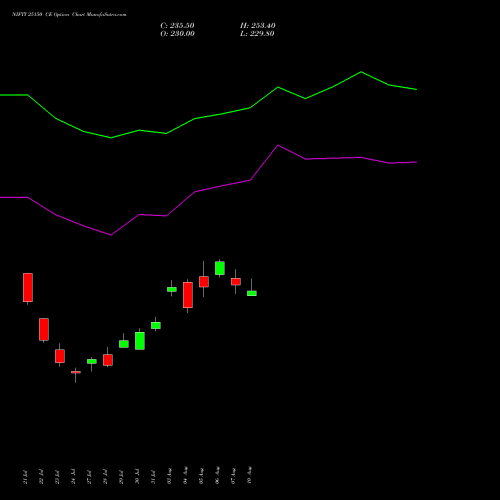Click the red candle above 07 Aug

pyautogui.click(x=236, y=282)
